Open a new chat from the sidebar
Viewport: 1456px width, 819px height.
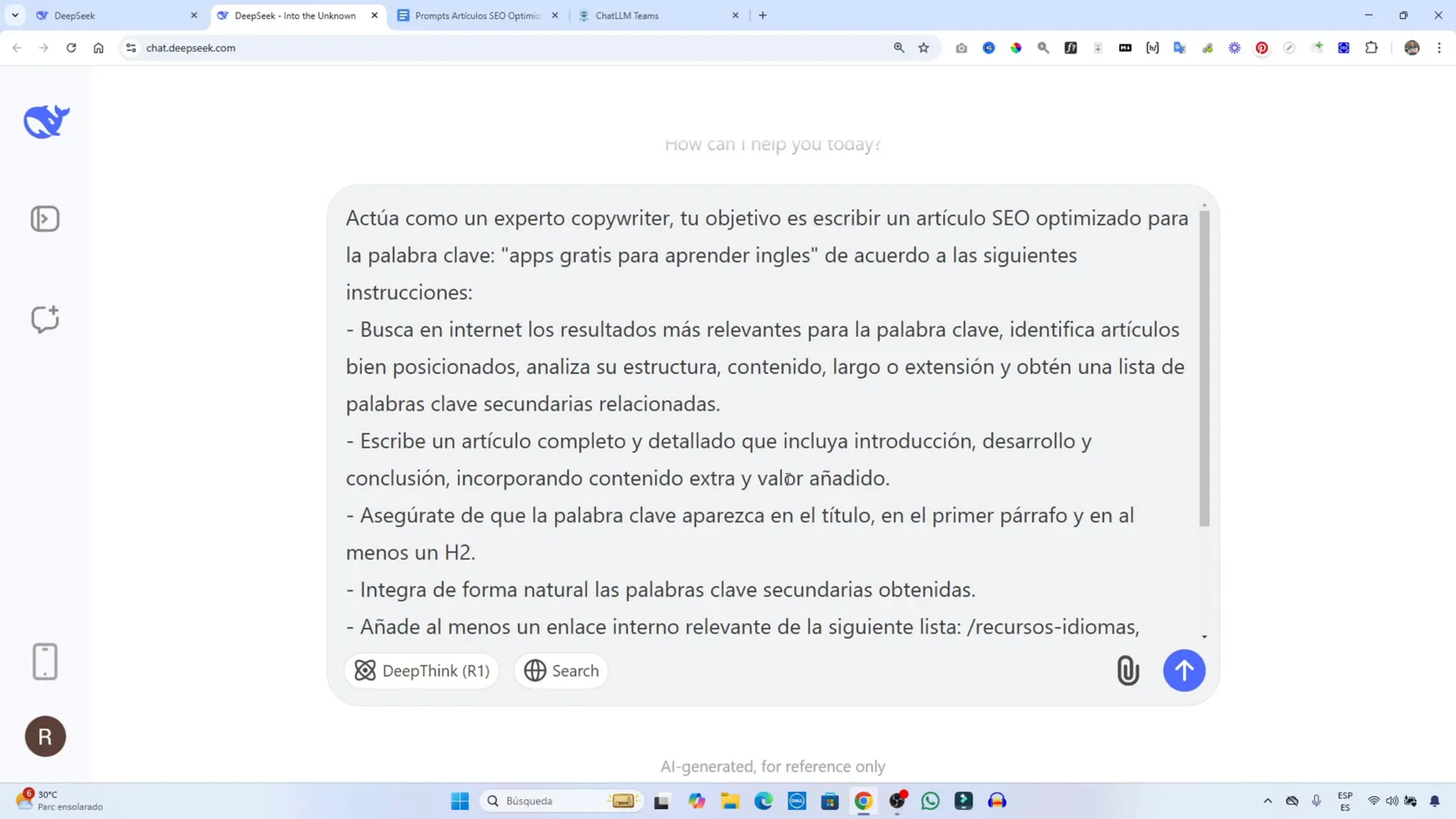pyautogui.click(x=45, y=319)
